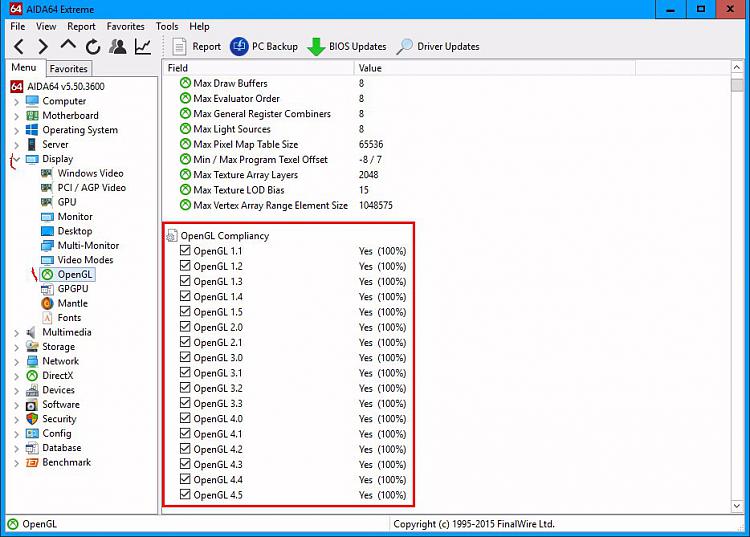Click the Multimedia speaker icon
The height and width of the screenshot is (537, 750).
click(32, 332)
